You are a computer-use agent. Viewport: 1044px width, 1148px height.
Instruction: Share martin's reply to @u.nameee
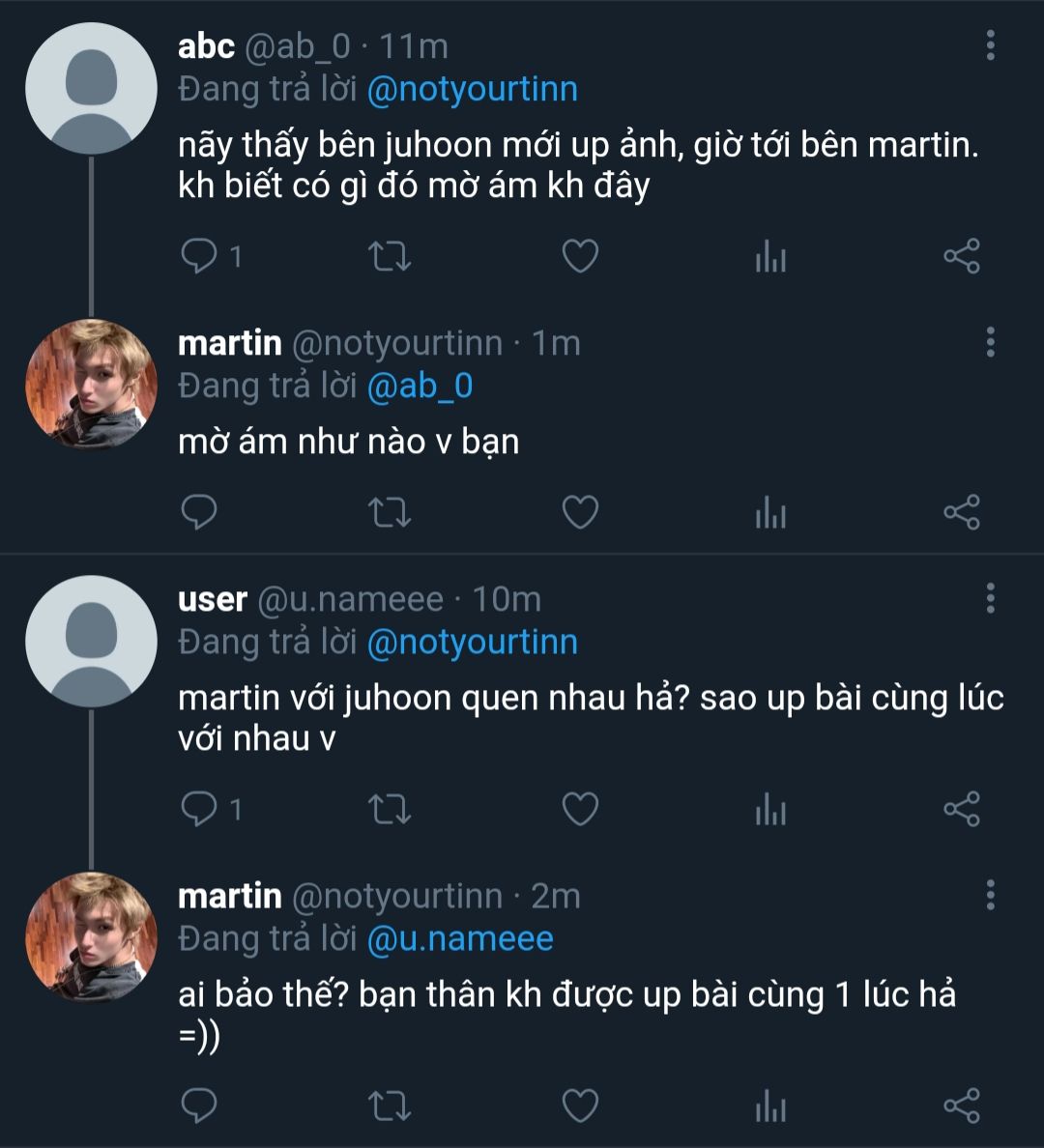pos(962,1105)
